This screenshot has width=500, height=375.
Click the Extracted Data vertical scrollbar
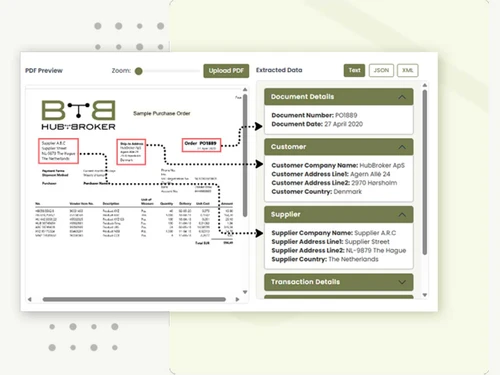point(425,173)
